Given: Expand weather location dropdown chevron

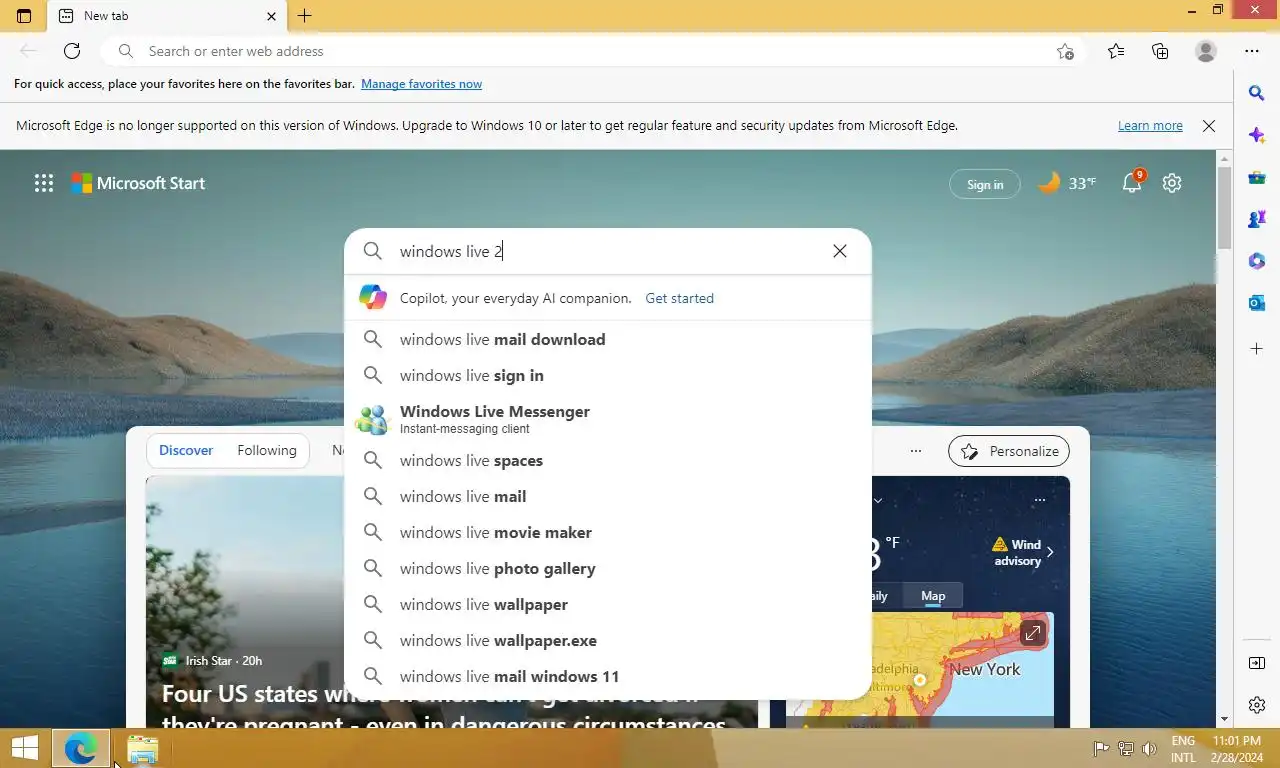Looking at the screenshot, I should (878, 500).
